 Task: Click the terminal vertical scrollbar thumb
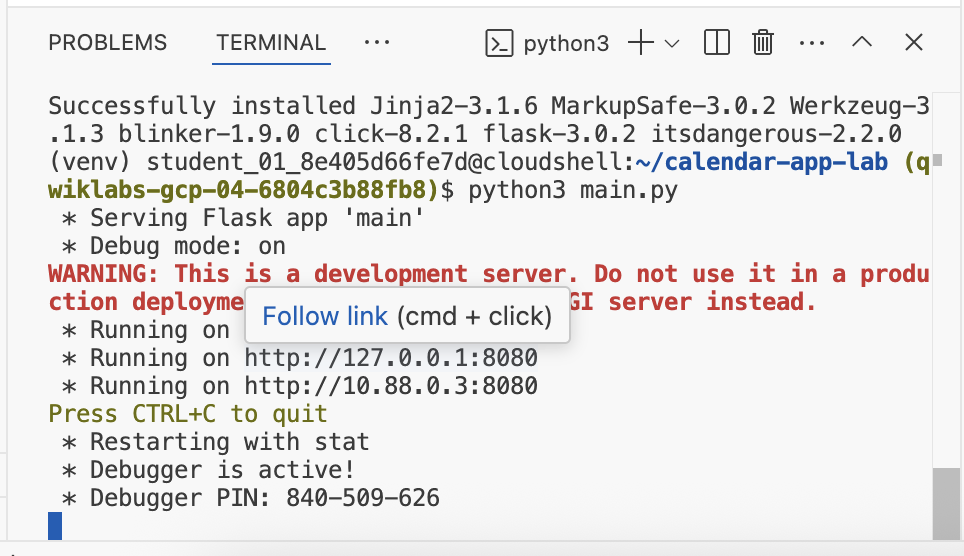944,503
